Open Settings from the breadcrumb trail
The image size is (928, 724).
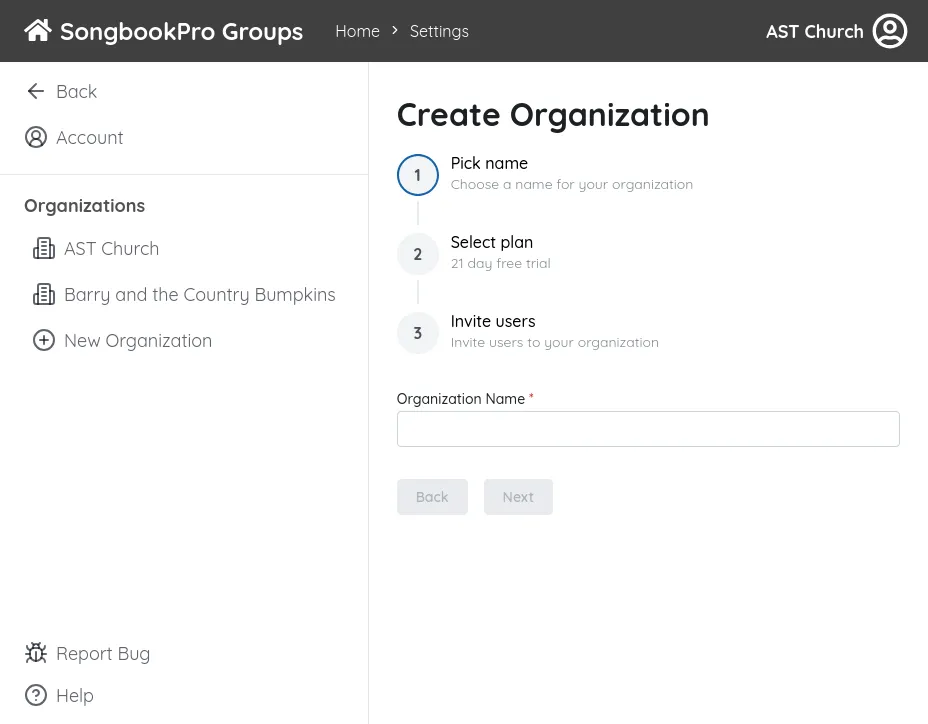tap(439, 31)
